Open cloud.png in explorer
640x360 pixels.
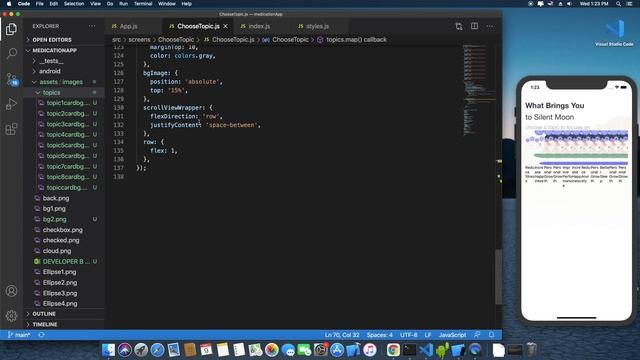[57, 251]
